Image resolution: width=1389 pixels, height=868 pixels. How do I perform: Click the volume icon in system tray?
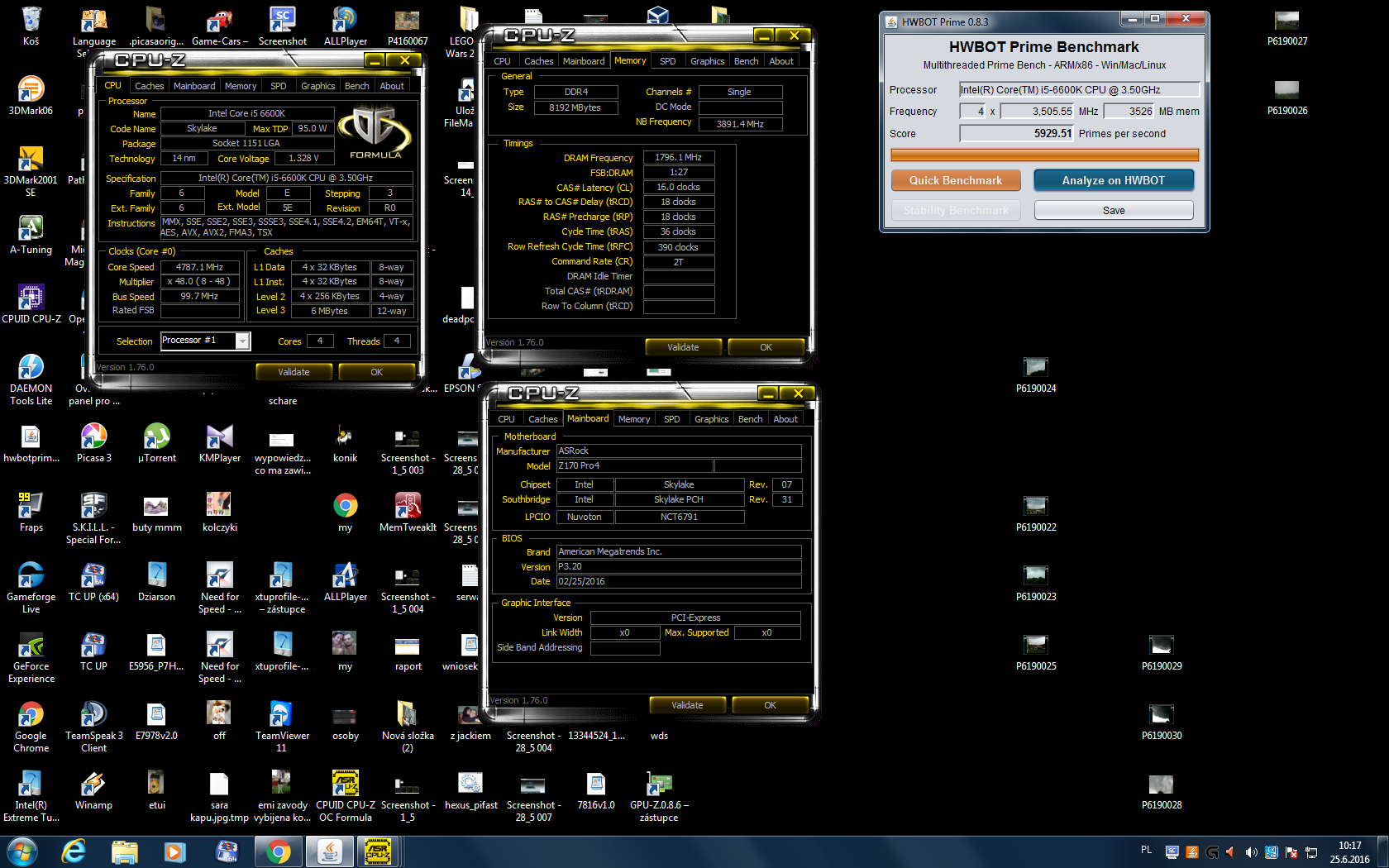coord(1251,851)
